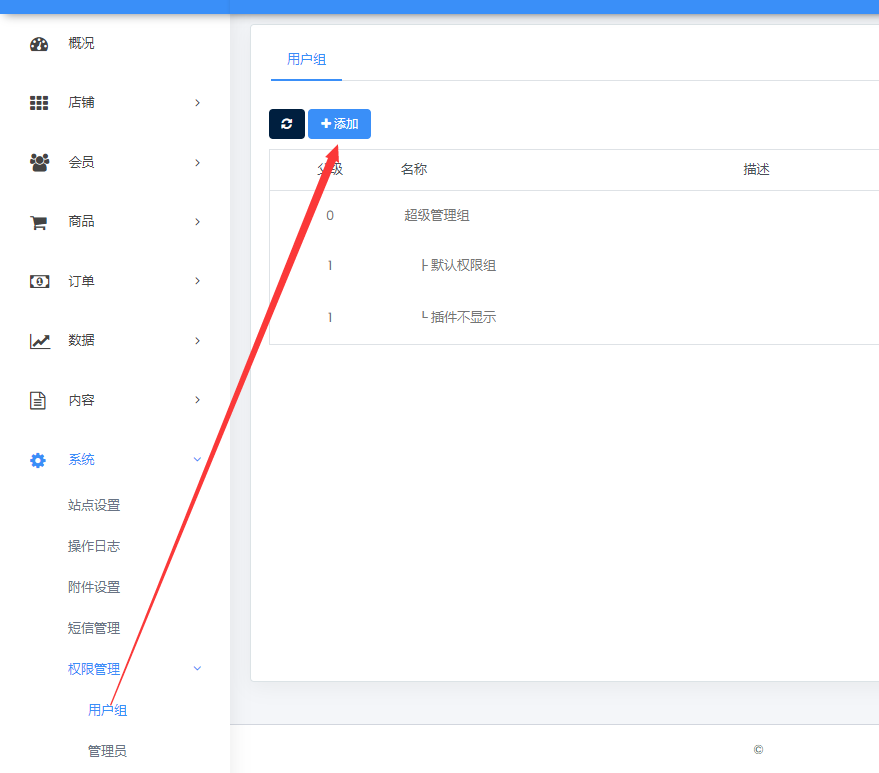
Task: Select the 默认权限组 row name
Action: (463, 265)
